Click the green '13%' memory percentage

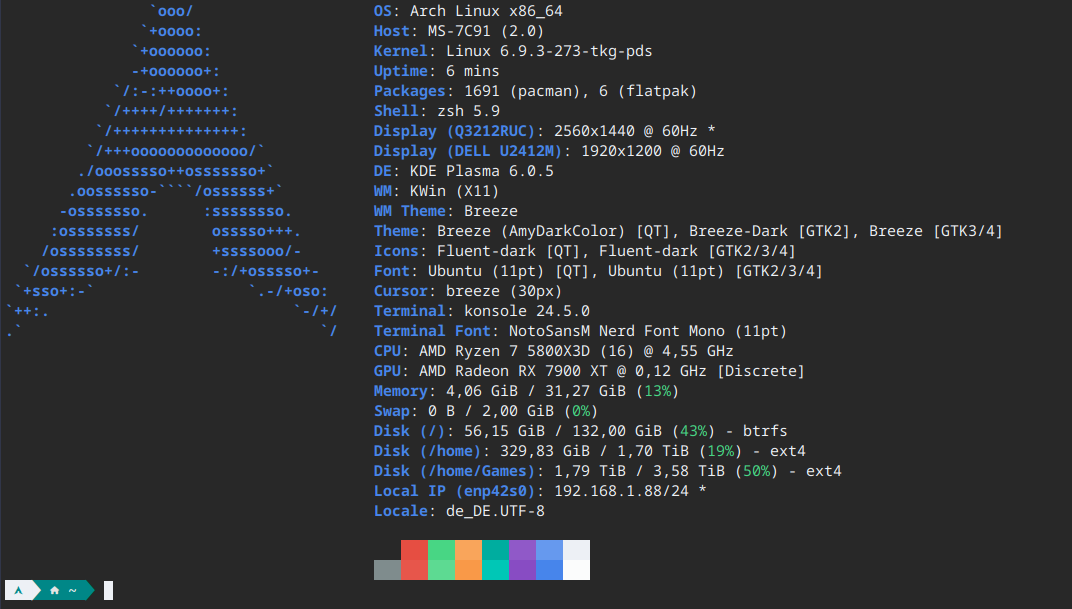657,391
